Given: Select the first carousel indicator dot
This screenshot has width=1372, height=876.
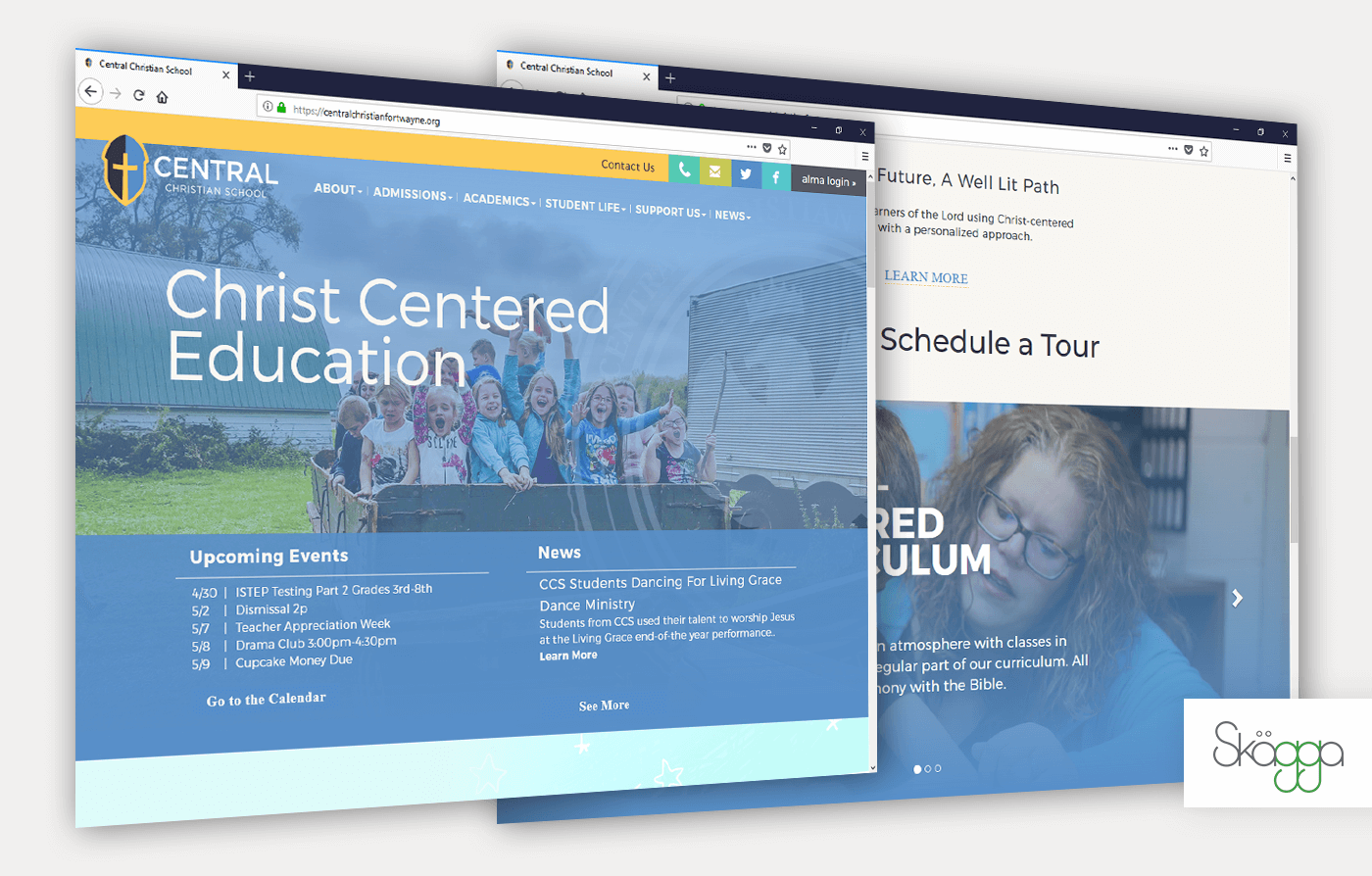Looking at the screenshot, I should tap(917, 769).
